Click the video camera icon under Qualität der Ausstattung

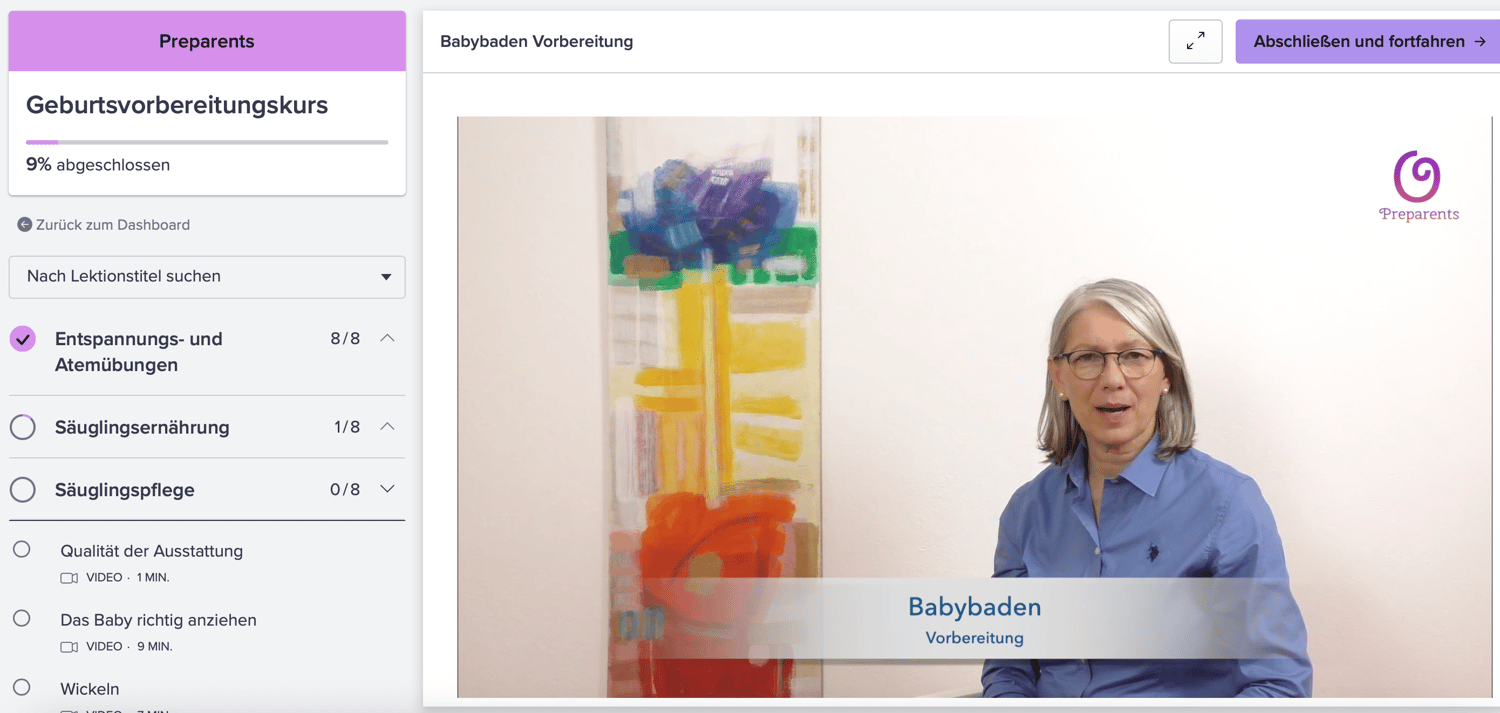[x=69, y=578]
